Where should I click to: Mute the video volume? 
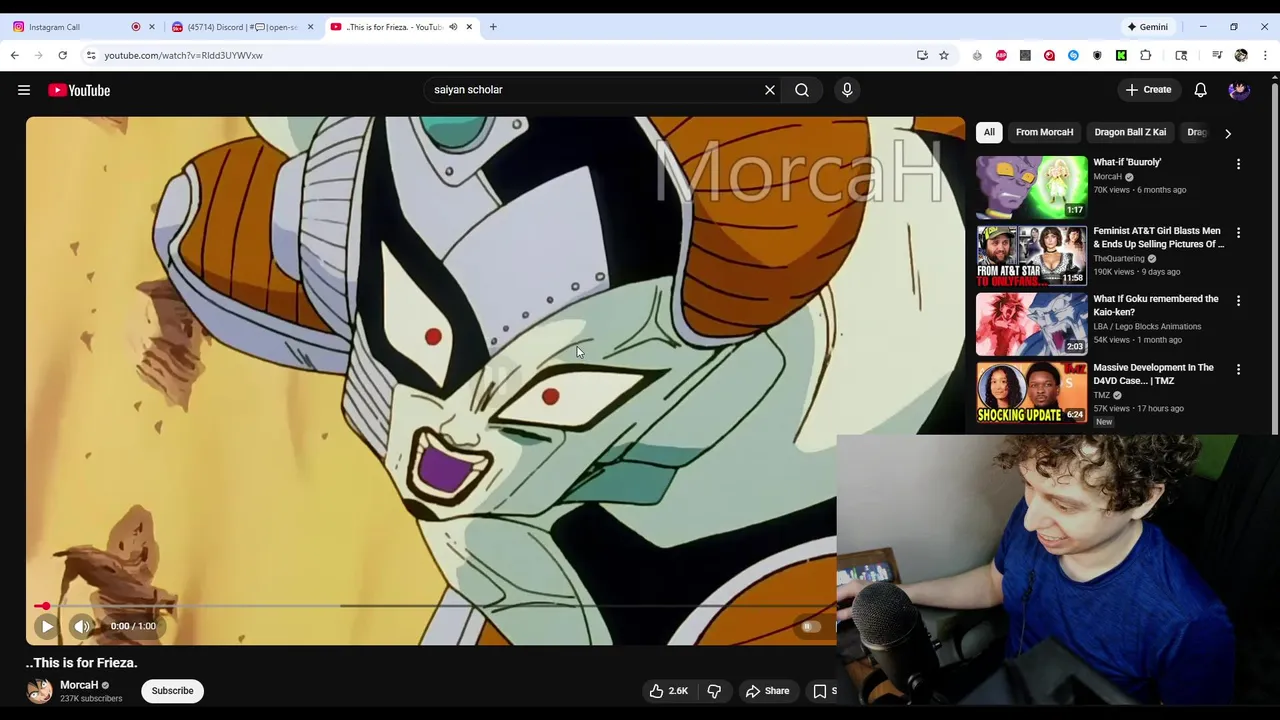point(82,626)
